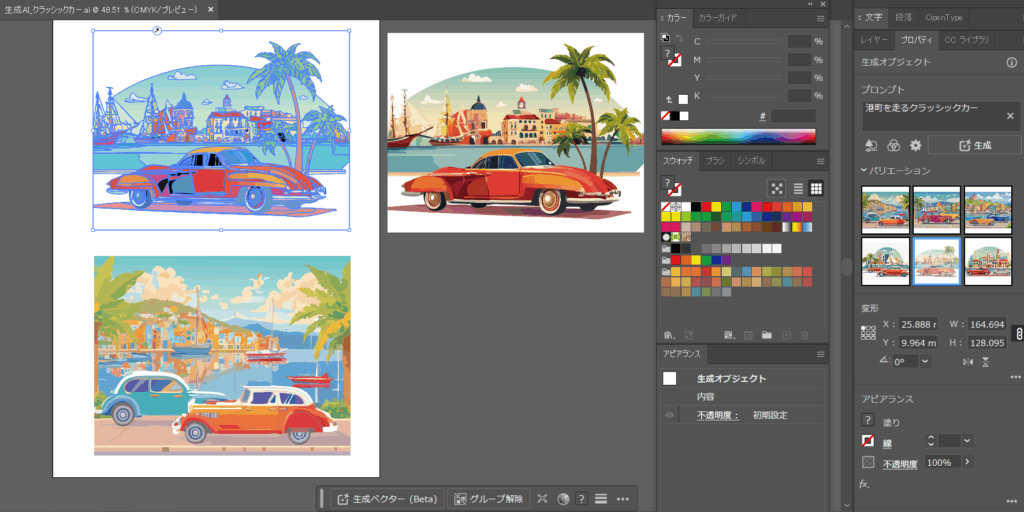The image size is (1024, 512).
Task: Toggle visibility eye for 不透明度 in Appearance panel
Action: coord(669,415)
